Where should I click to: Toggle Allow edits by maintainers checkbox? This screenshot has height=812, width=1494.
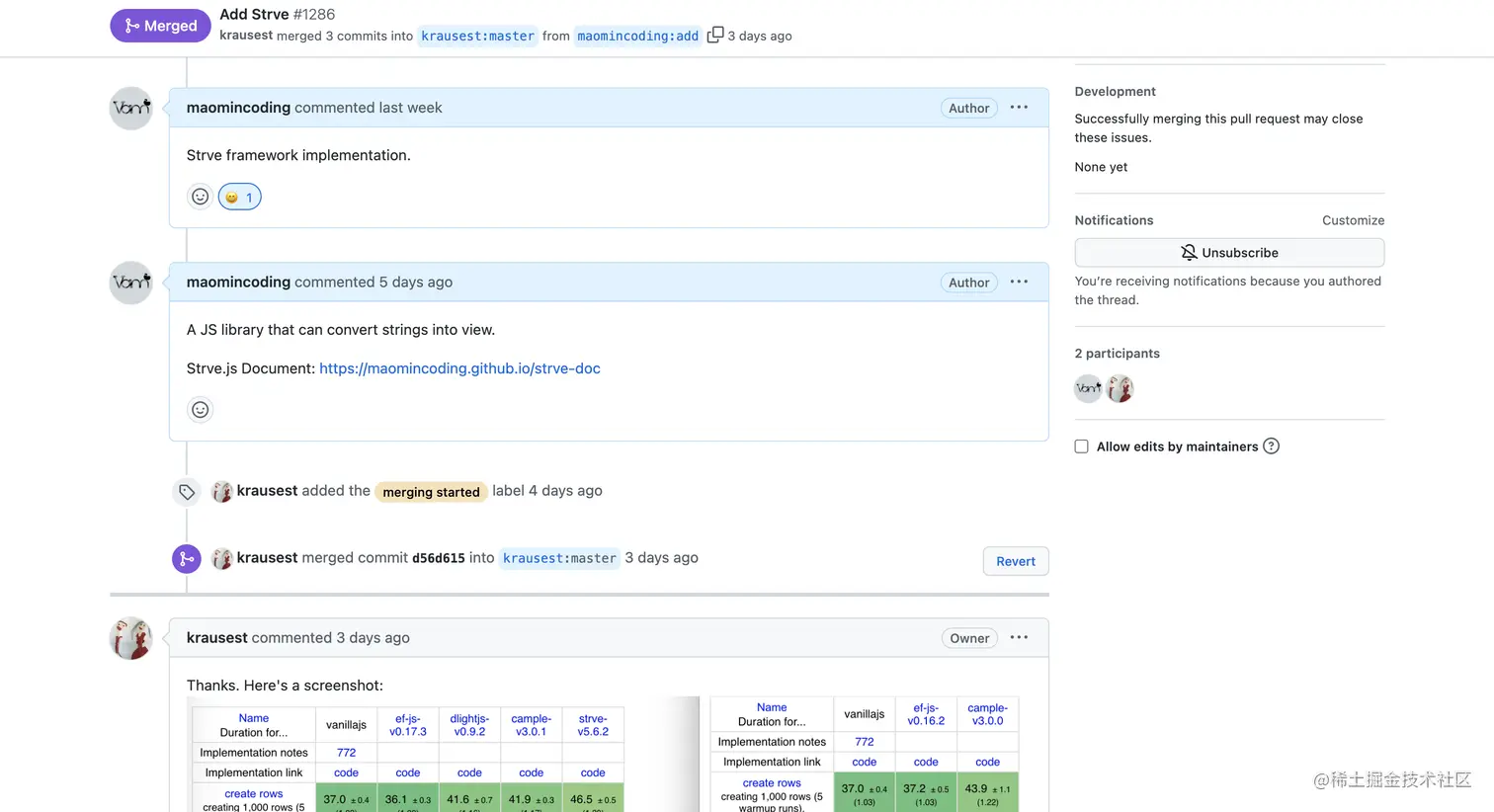pyautogui.click(x=1082, y=447)
